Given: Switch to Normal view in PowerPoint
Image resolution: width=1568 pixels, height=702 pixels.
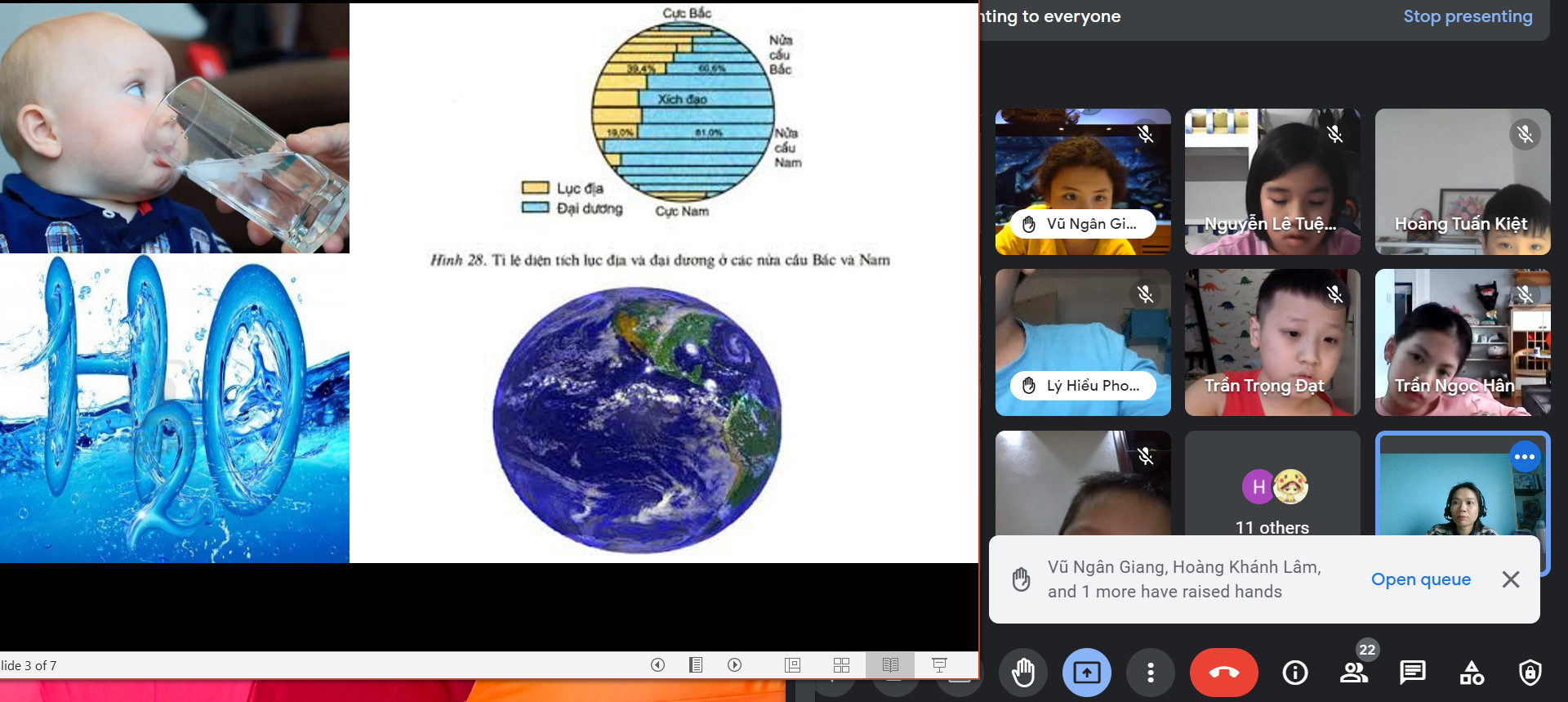Looking at the screenshot, I should pyautogui.click(x=792, y=665).
